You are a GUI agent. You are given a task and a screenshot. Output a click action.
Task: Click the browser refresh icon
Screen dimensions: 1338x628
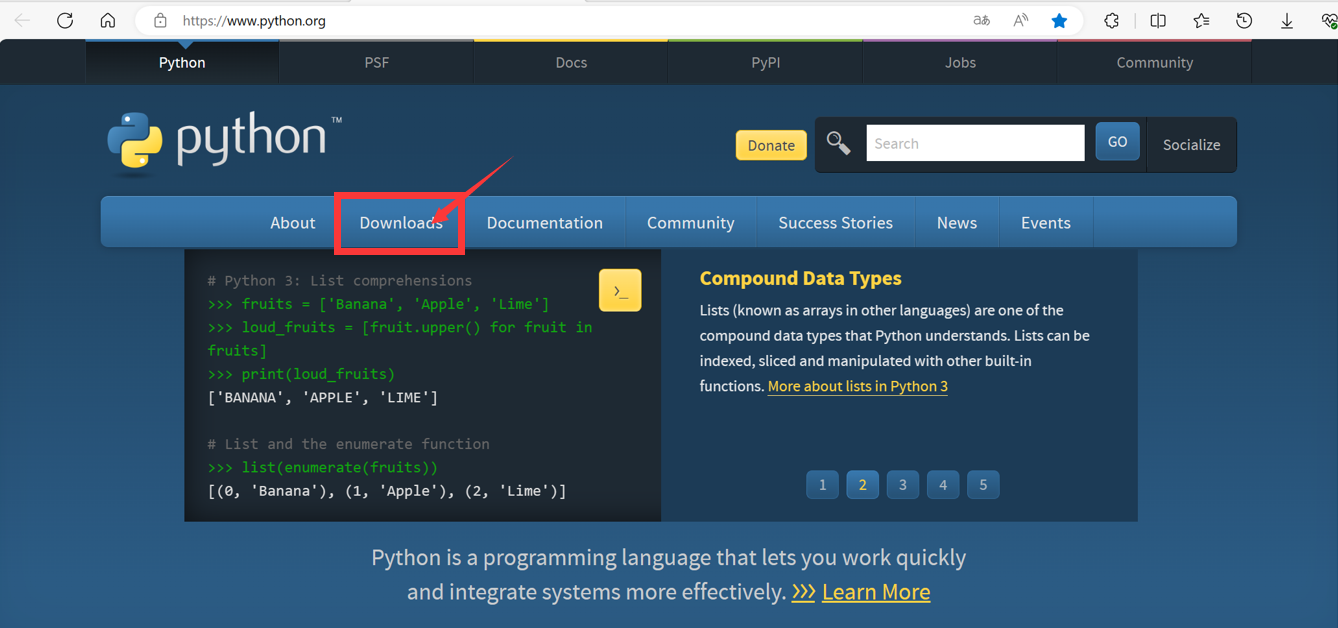65,20
